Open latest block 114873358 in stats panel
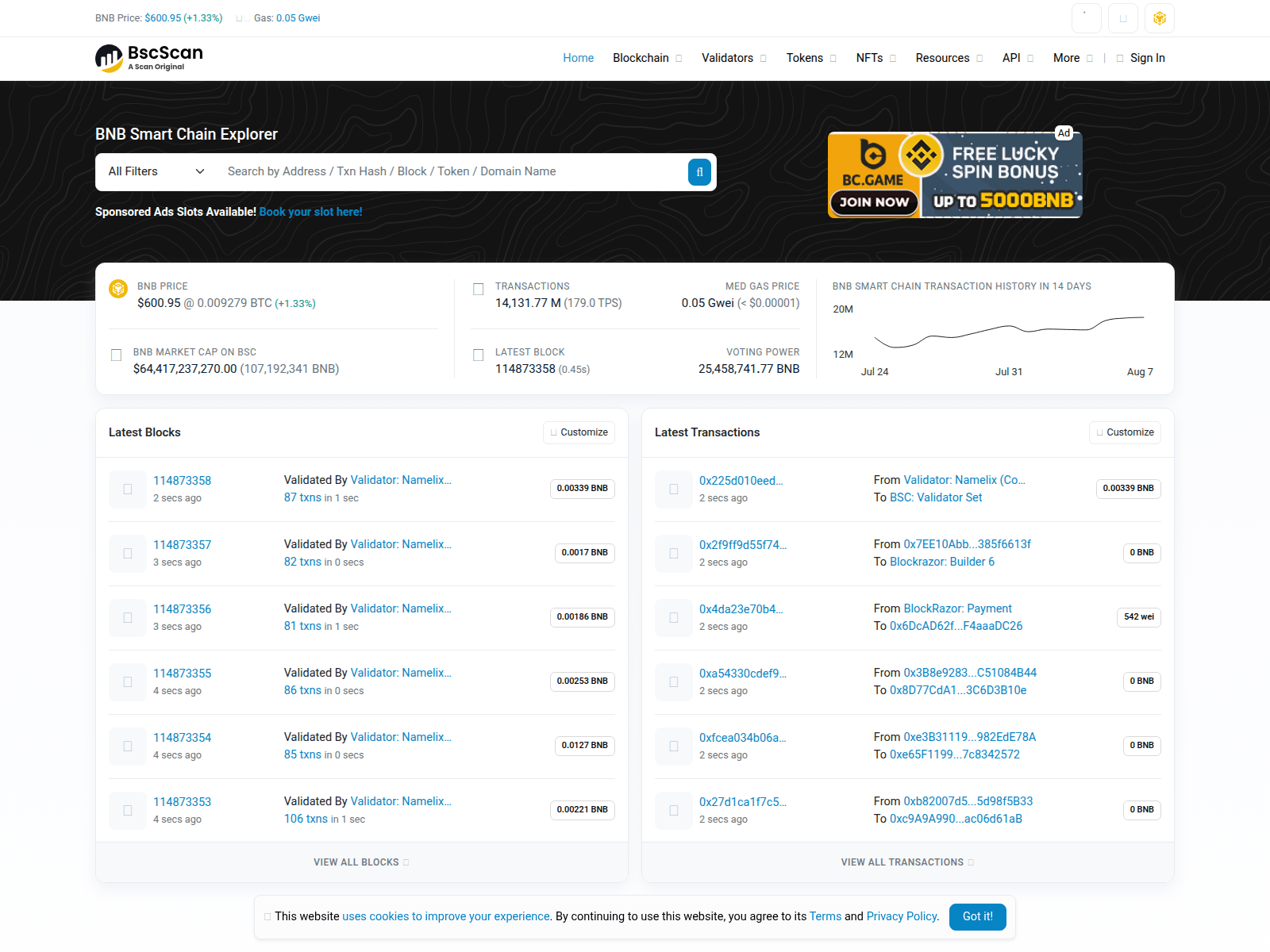Image resolution: width=1270 pixels, height=952 pixels. (x=525, y=369)
